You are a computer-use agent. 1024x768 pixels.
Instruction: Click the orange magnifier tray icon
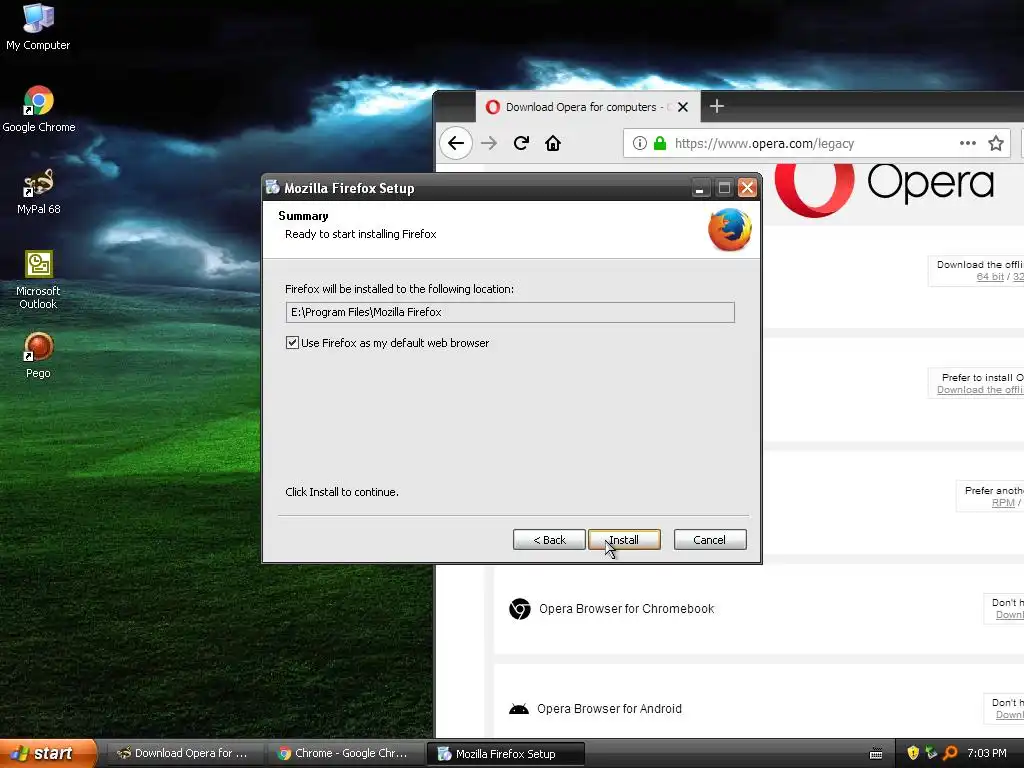click(x=950, y=753)
